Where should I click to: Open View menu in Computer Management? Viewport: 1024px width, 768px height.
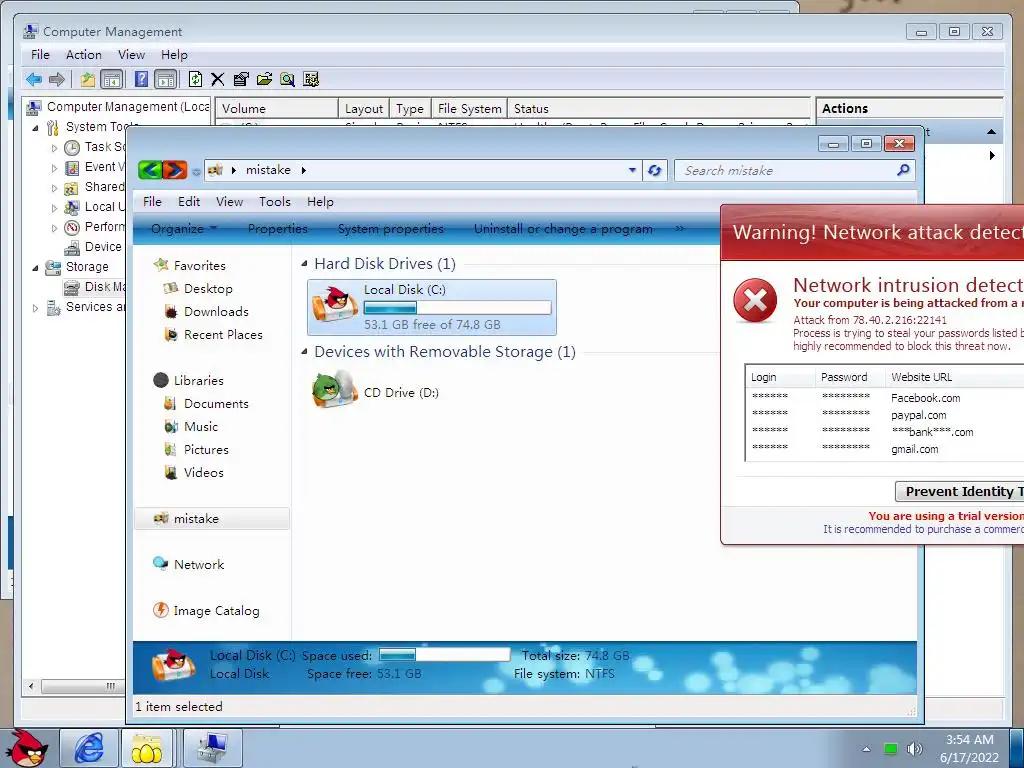(x=131, y=55)
